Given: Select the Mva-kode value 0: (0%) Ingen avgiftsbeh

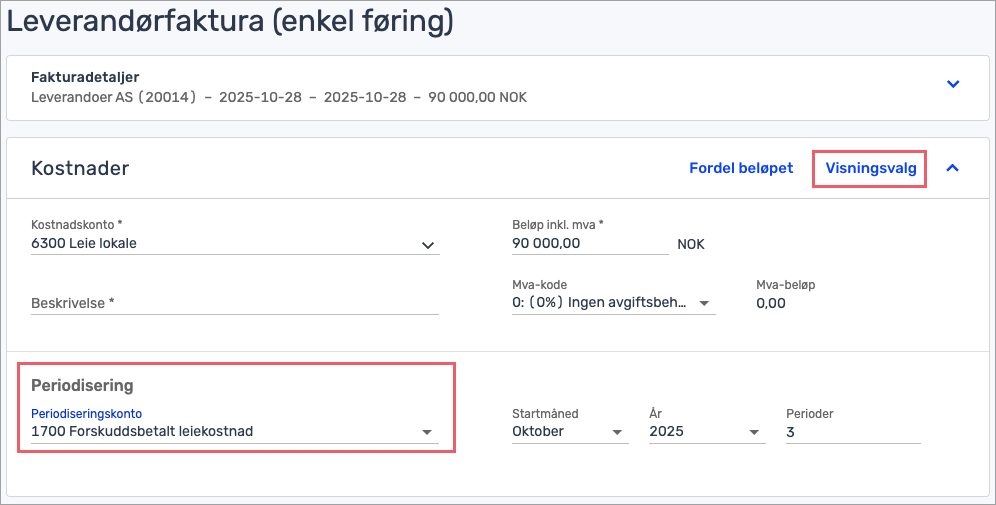Looking at the screenshot, I should (600, 303).
